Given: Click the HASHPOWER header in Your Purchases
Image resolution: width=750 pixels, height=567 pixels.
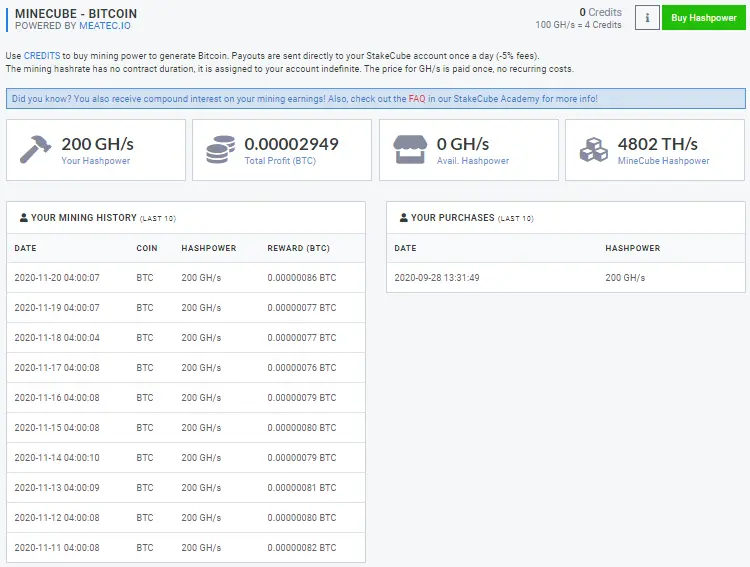Looking at the screenshot, I should [x=632, y=248].
